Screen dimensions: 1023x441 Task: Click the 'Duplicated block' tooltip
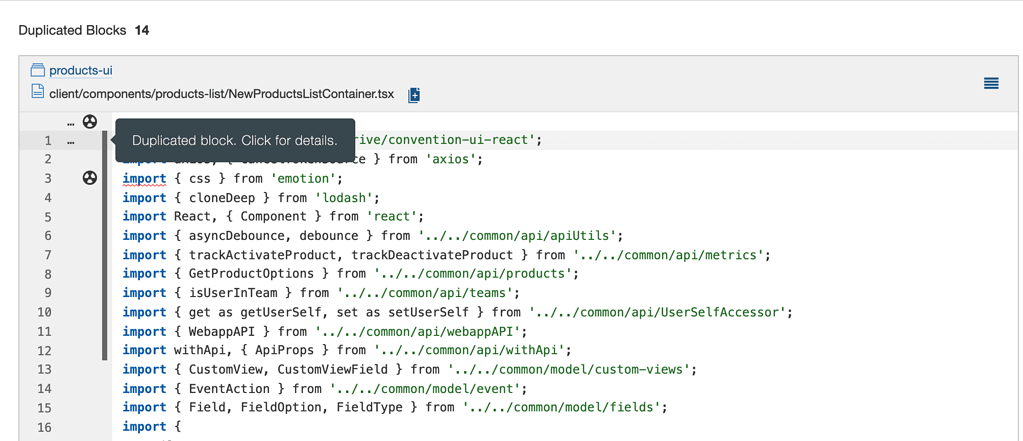point(235,140)
